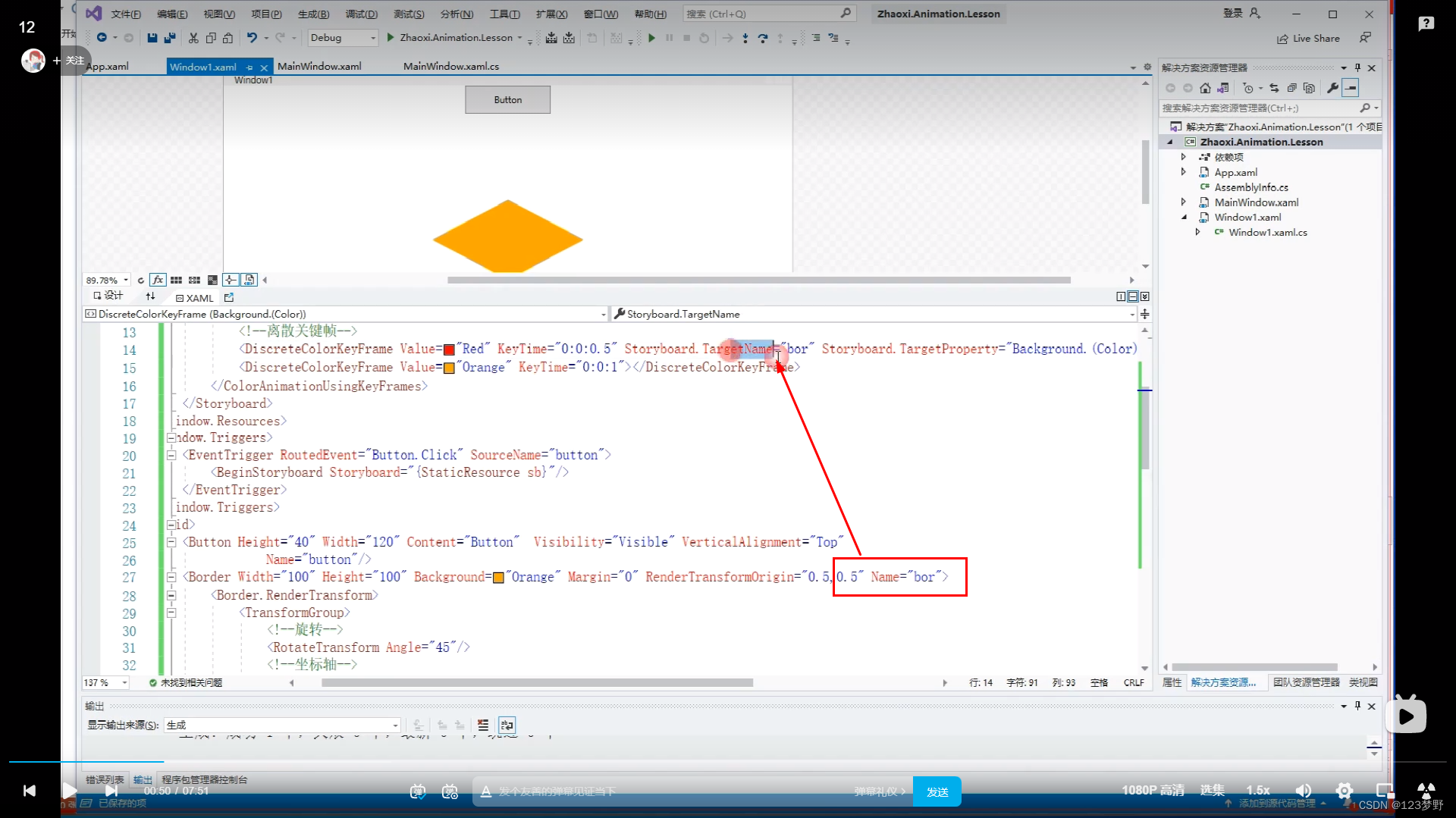Open the 工具(T) menu
The image size is (1456, 818).
click(x=505, y=14)
